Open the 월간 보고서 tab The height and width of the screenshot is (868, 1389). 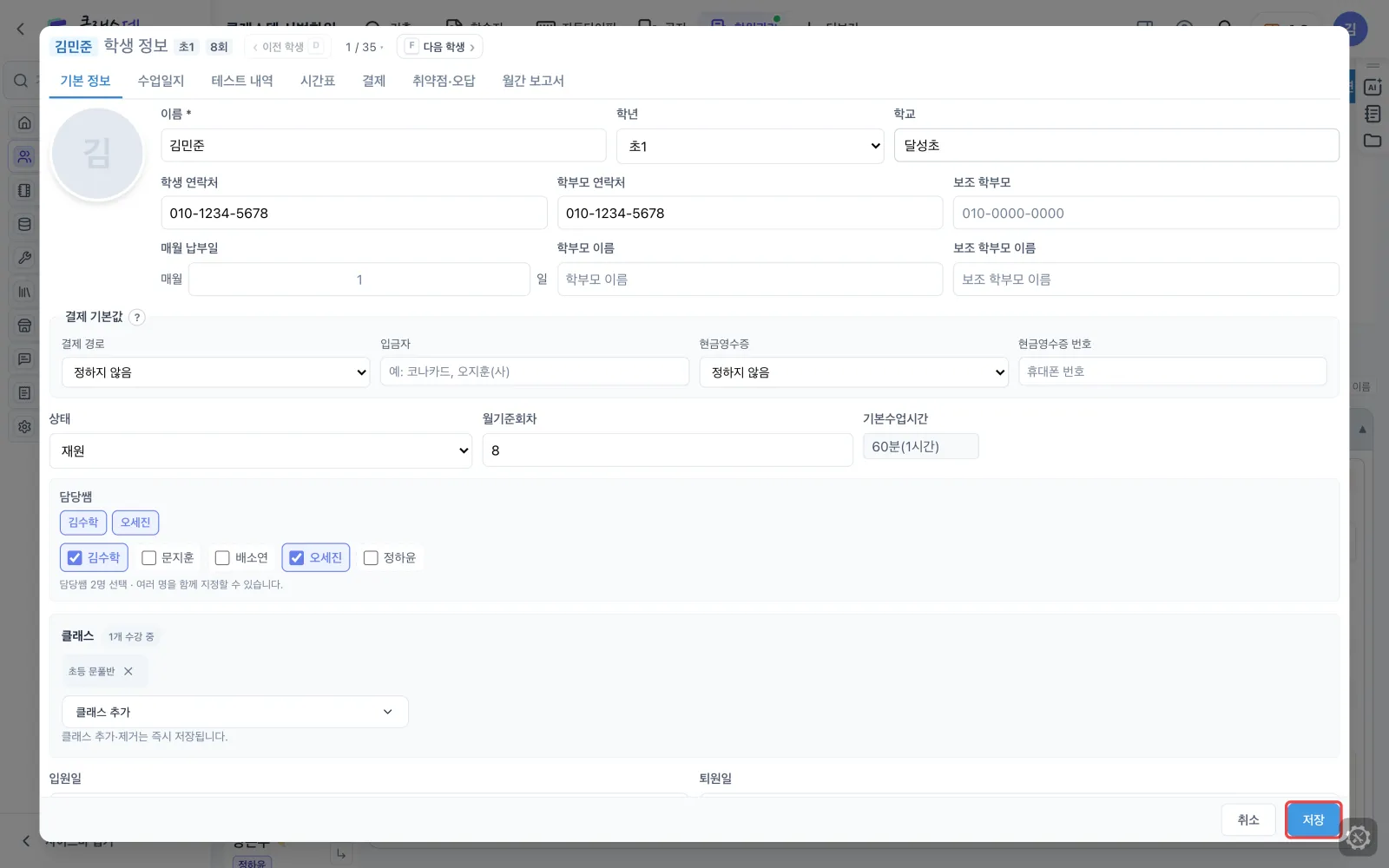click(533, 81)
